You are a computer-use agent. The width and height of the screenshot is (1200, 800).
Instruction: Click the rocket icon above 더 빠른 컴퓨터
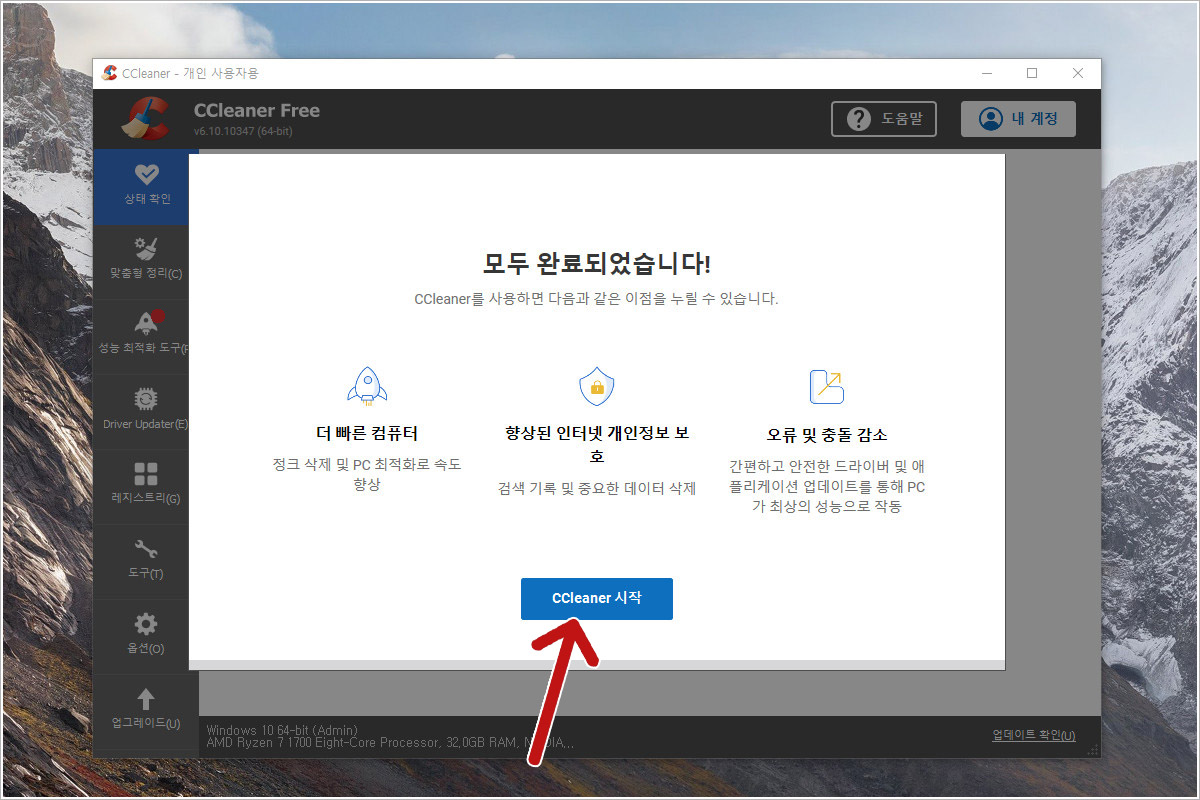[367, 386]
